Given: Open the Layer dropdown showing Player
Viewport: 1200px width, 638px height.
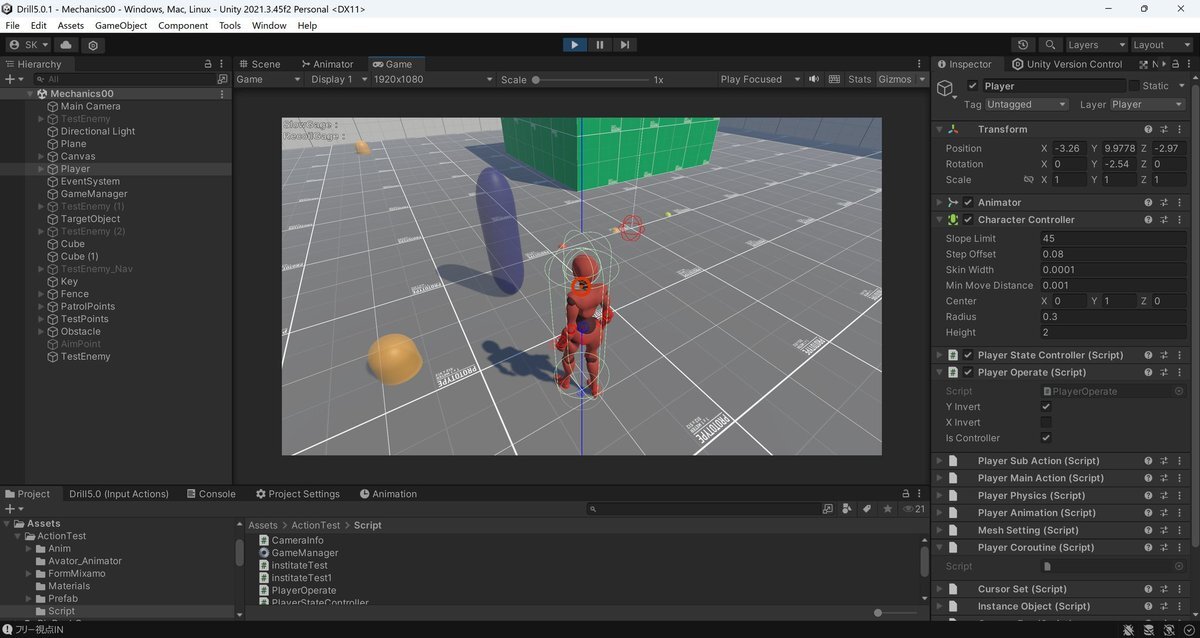Looking at the screenshot, I should [x=1147, y=104].
